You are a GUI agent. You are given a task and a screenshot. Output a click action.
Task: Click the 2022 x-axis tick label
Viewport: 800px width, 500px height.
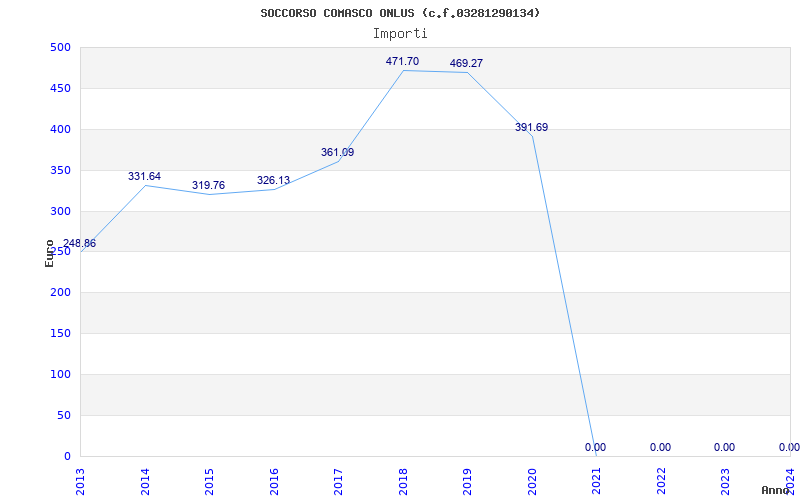click(661, 481)
